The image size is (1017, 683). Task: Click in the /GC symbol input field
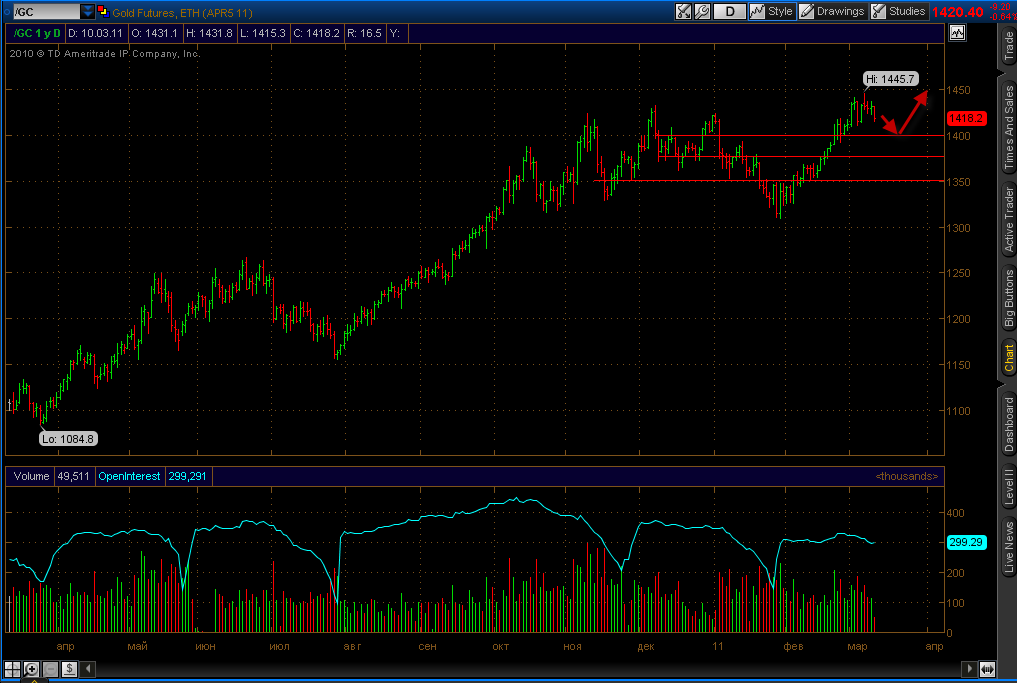[x=46, y=12]
